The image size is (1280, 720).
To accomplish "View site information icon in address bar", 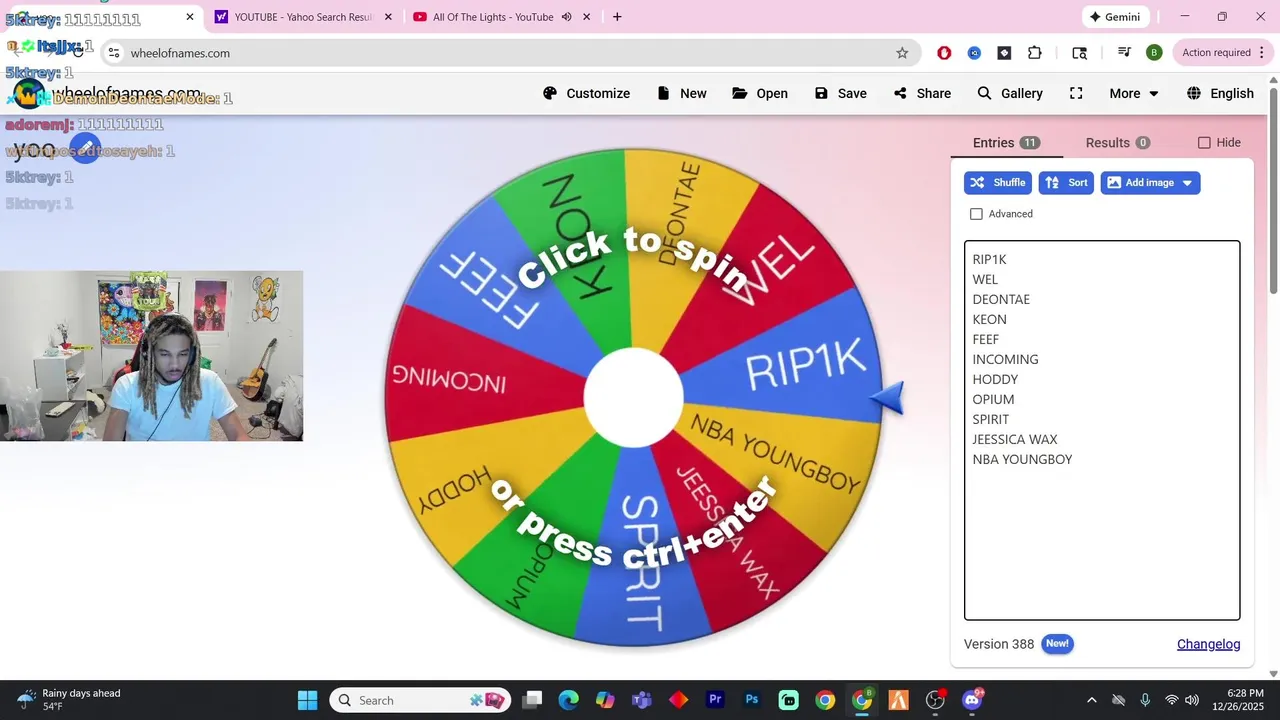I will (114, 53).
